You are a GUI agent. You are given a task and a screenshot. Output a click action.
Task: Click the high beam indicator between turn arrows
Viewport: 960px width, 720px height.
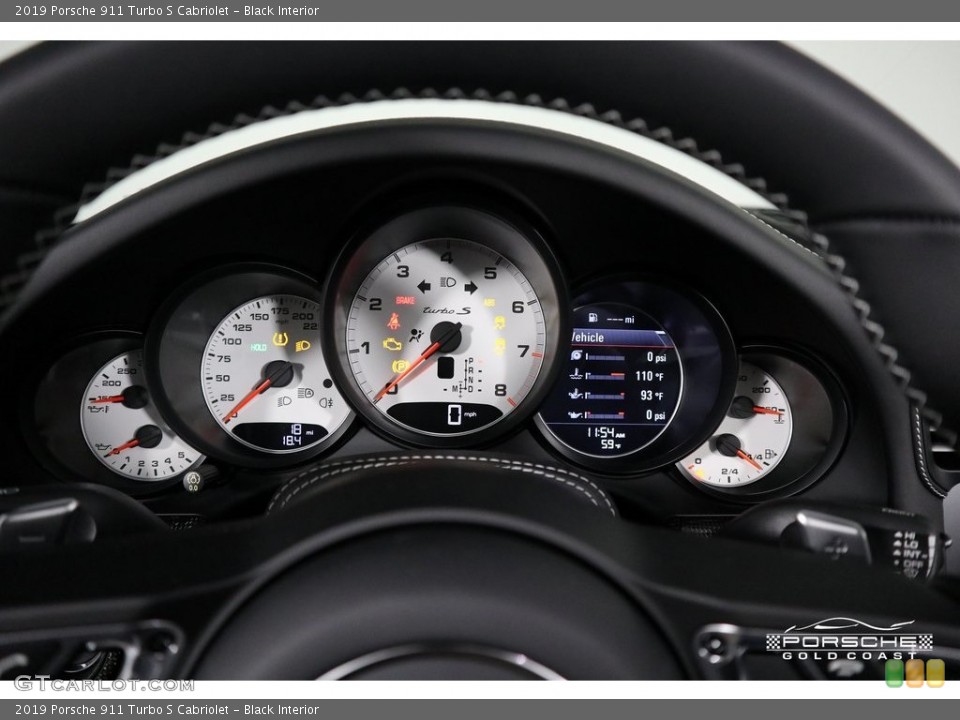[x=448, y=282]
